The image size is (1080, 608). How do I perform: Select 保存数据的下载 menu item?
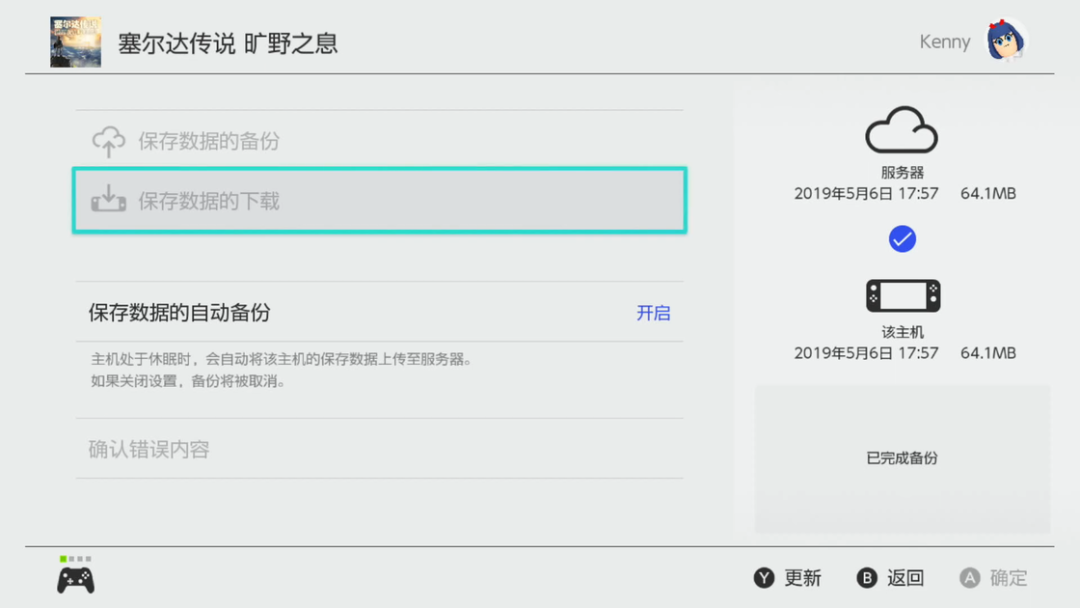tap(209, 201)
